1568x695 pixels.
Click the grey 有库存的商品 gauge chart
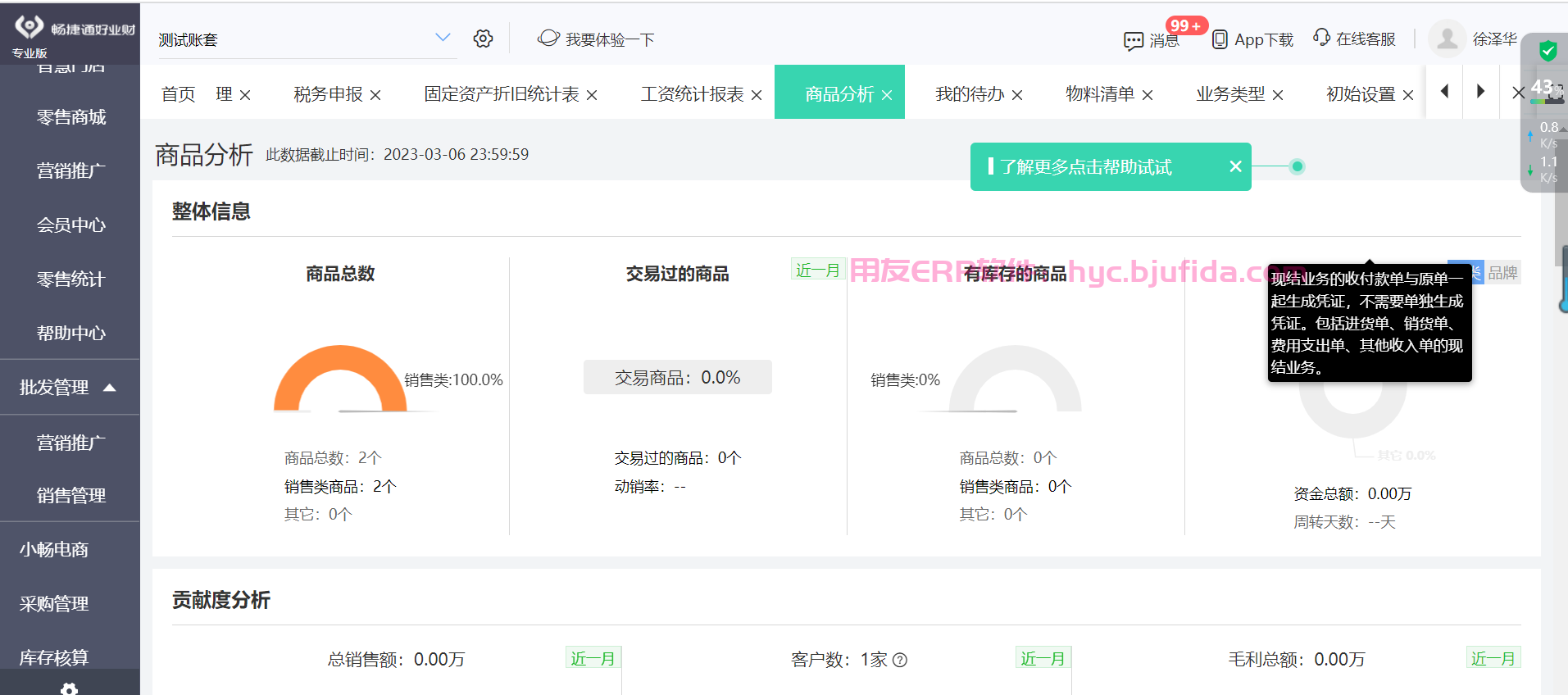click(x=1016, y=378)
